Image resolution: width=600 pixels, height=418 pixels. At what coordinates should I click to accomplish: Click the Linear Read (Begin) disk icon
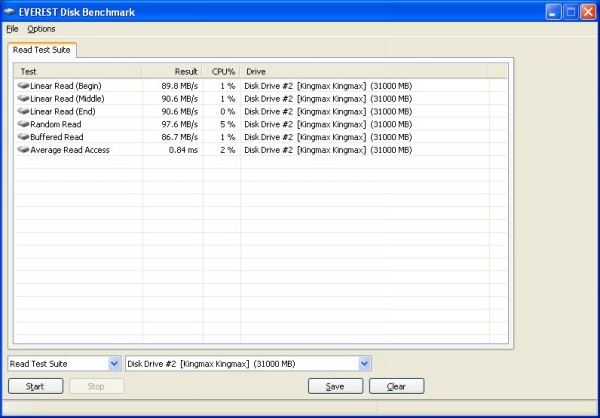pos(22,86)
